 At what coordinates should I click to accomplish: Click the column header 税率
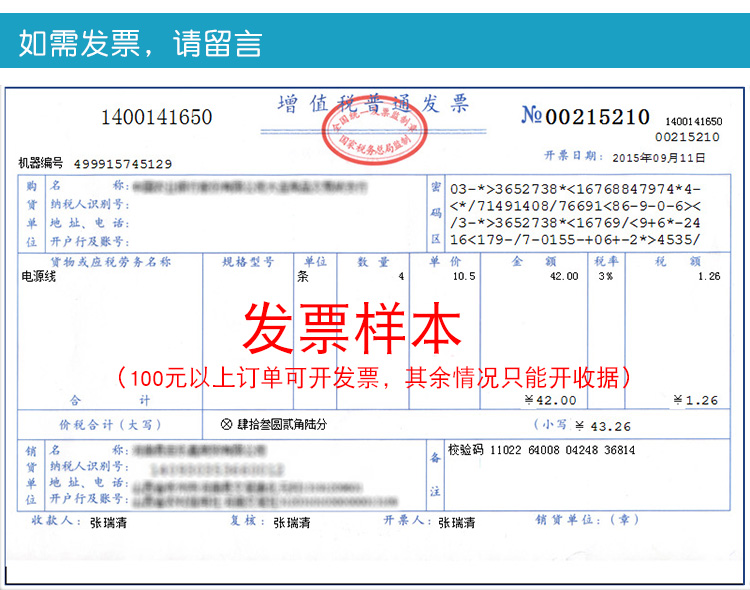[606, 262]
